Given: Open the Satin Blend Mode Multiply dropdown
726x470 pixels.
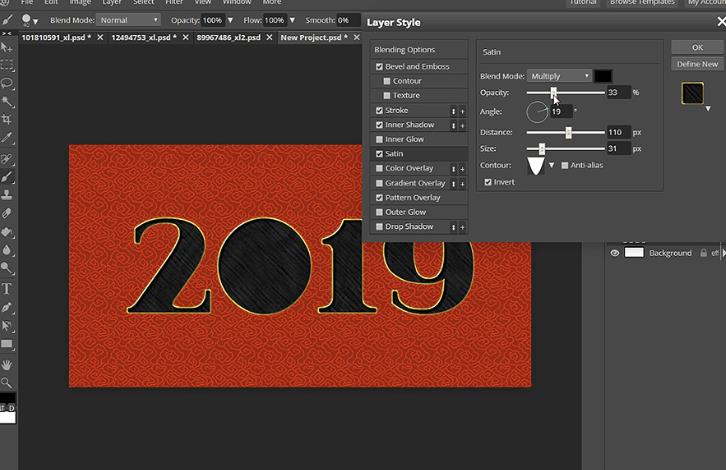Looking at the screenshot, I should (x=559, y=76).
